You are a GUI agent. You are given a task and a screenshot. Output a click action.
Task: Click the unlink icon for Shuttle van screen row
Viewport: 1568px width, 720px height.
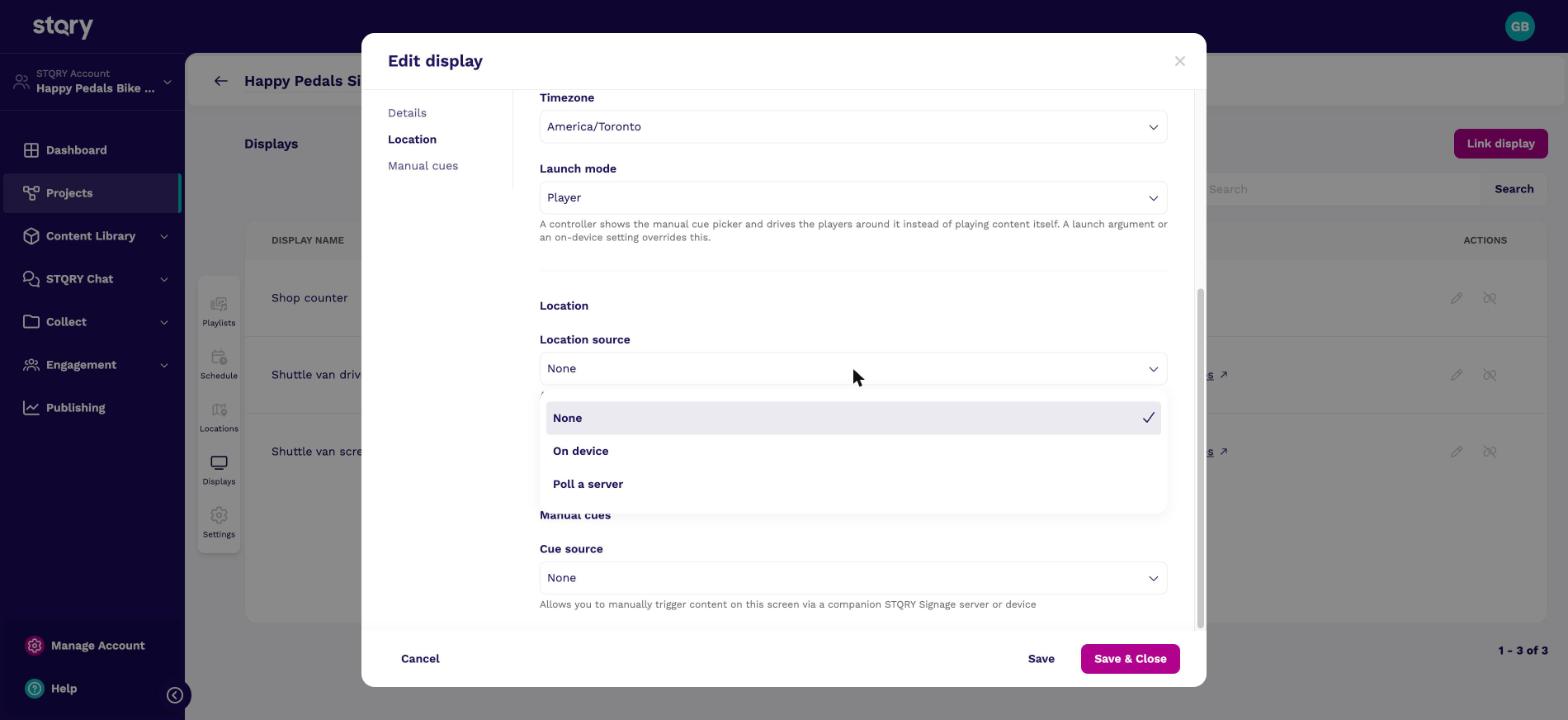[x=1490, y=452]
